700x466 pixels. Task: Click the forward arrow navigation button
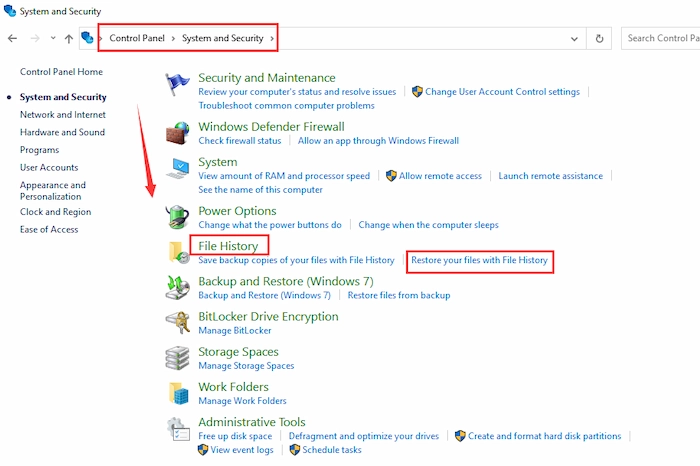pyautogui.click(x=35, y=38)
